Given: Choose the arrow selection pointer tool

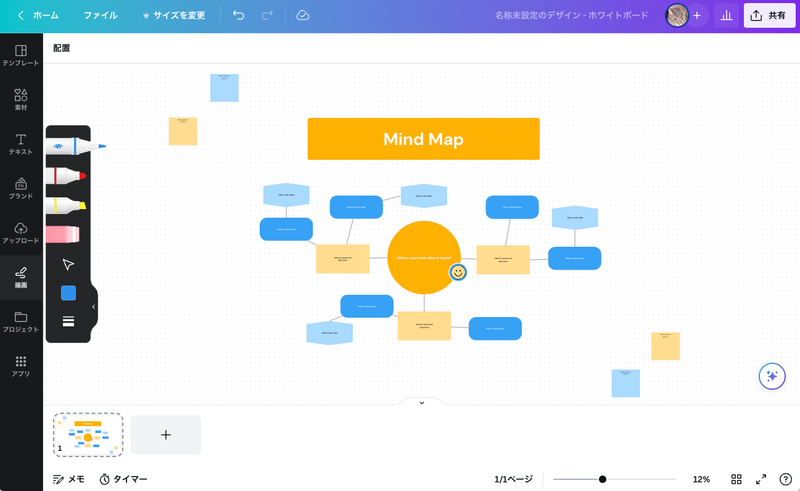Looking at the screenshot, I should [68, 264].
